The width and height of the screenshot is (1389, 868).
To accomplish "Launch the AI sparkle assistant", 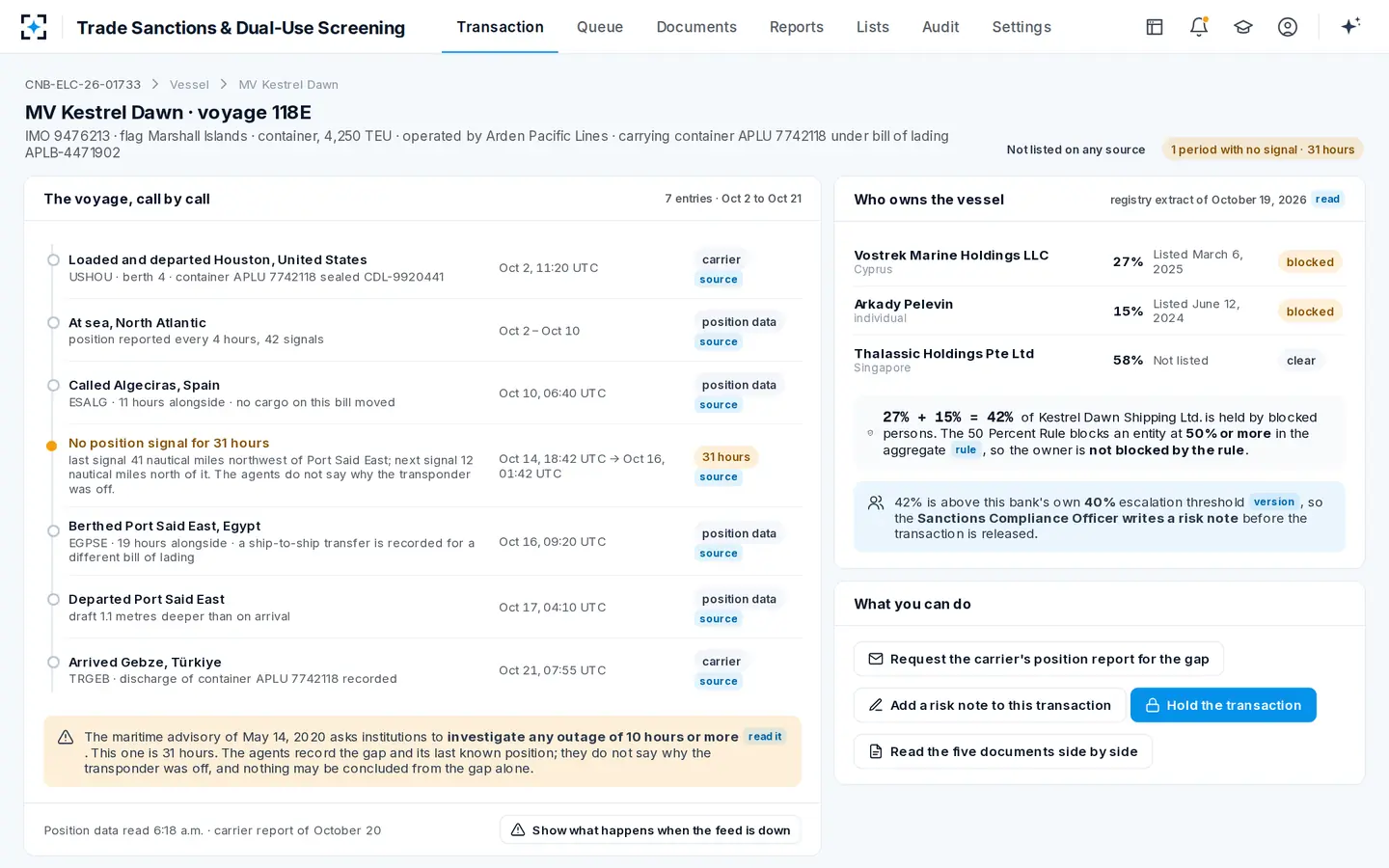I will point(1350,26).
